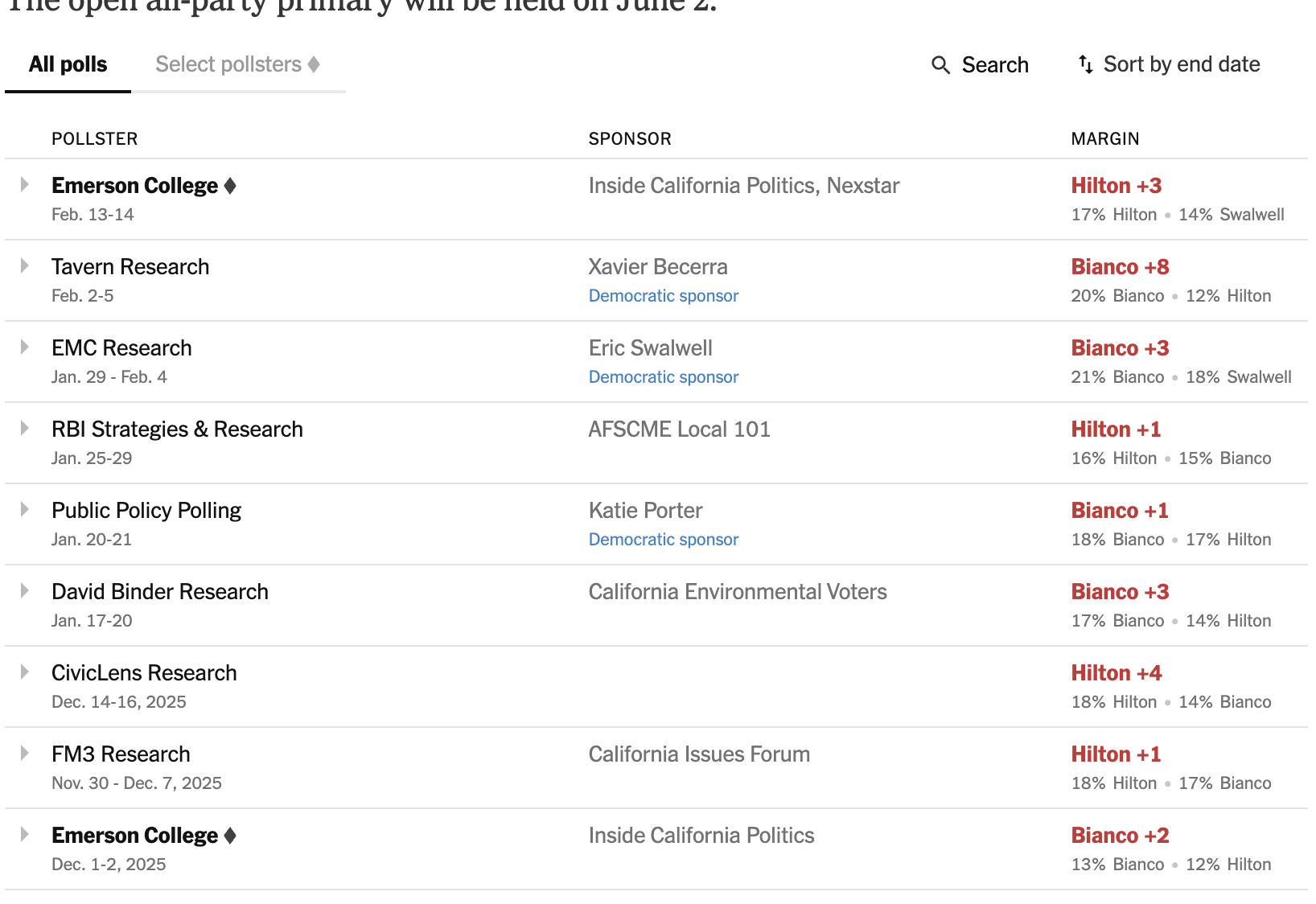Switch to the All polls tab
This screenshot has height=904, width=1316.
[x=68, y=64]
